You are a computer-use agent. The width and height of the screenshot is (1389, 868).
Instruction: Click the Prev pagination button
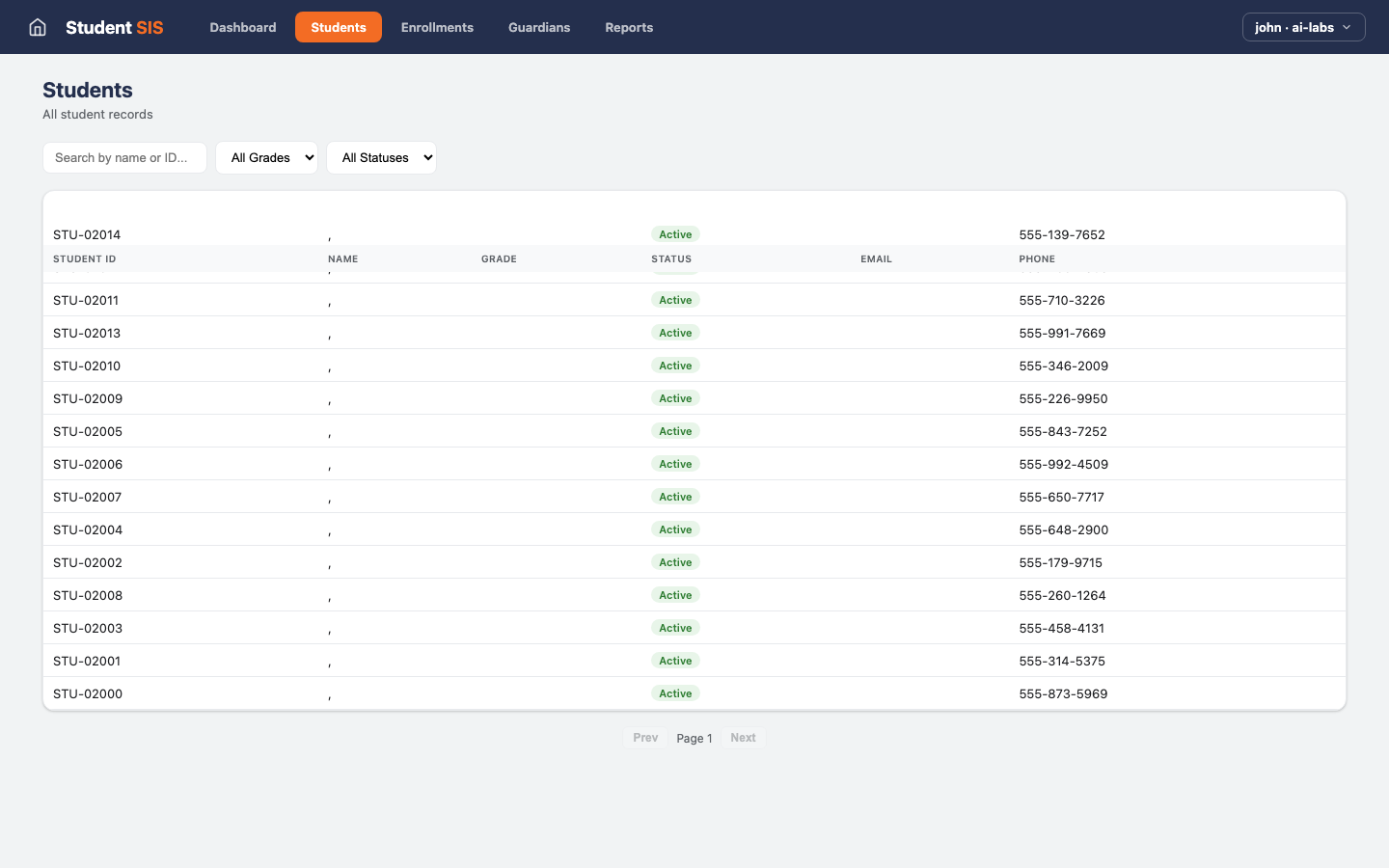[644, 737]
